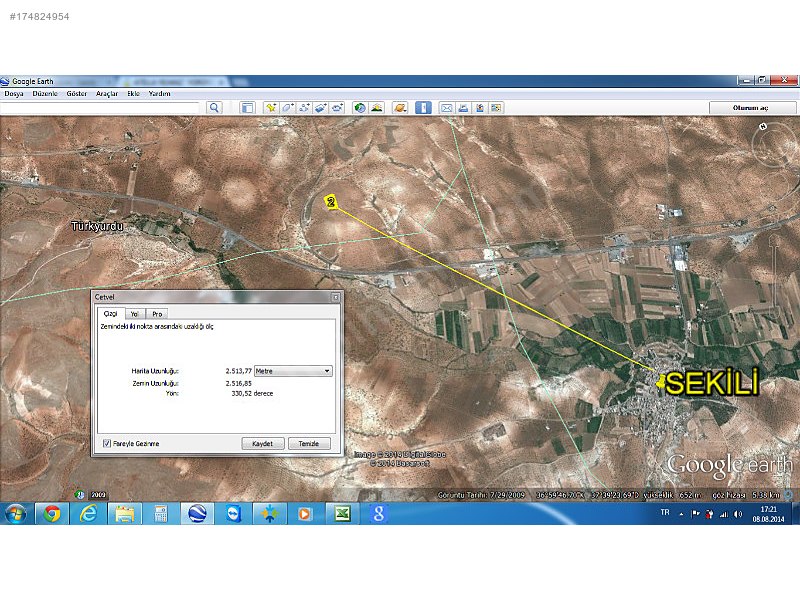Click the view in Google Maps icon

[496, 108]
